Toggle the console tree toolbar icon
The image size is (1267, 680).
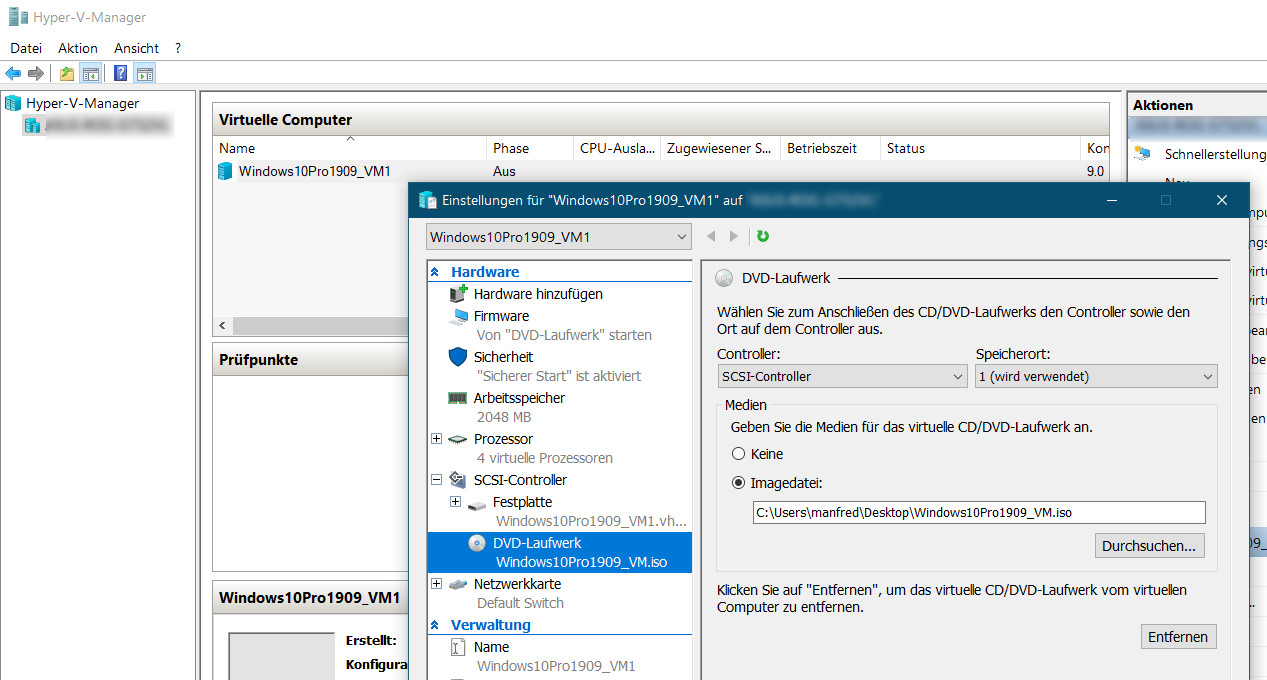[90, 73]
